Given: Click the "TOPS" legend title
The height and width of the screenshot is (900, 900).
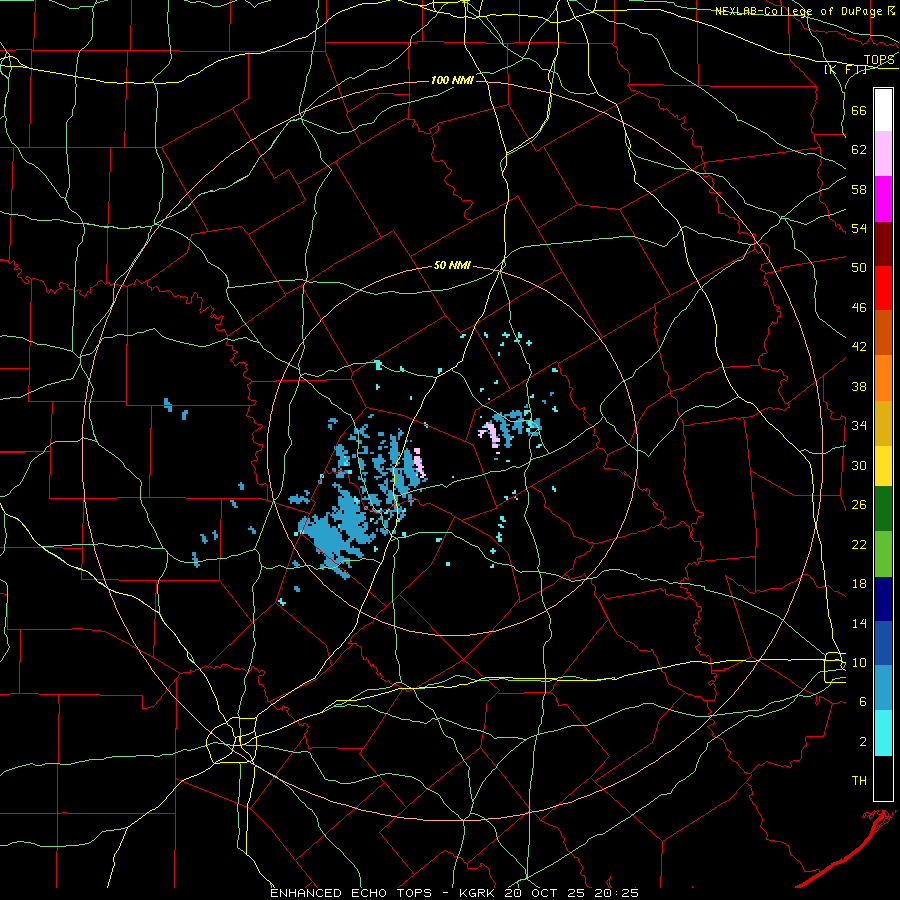Looking at the screenshot, I should [x=879, y=59].
